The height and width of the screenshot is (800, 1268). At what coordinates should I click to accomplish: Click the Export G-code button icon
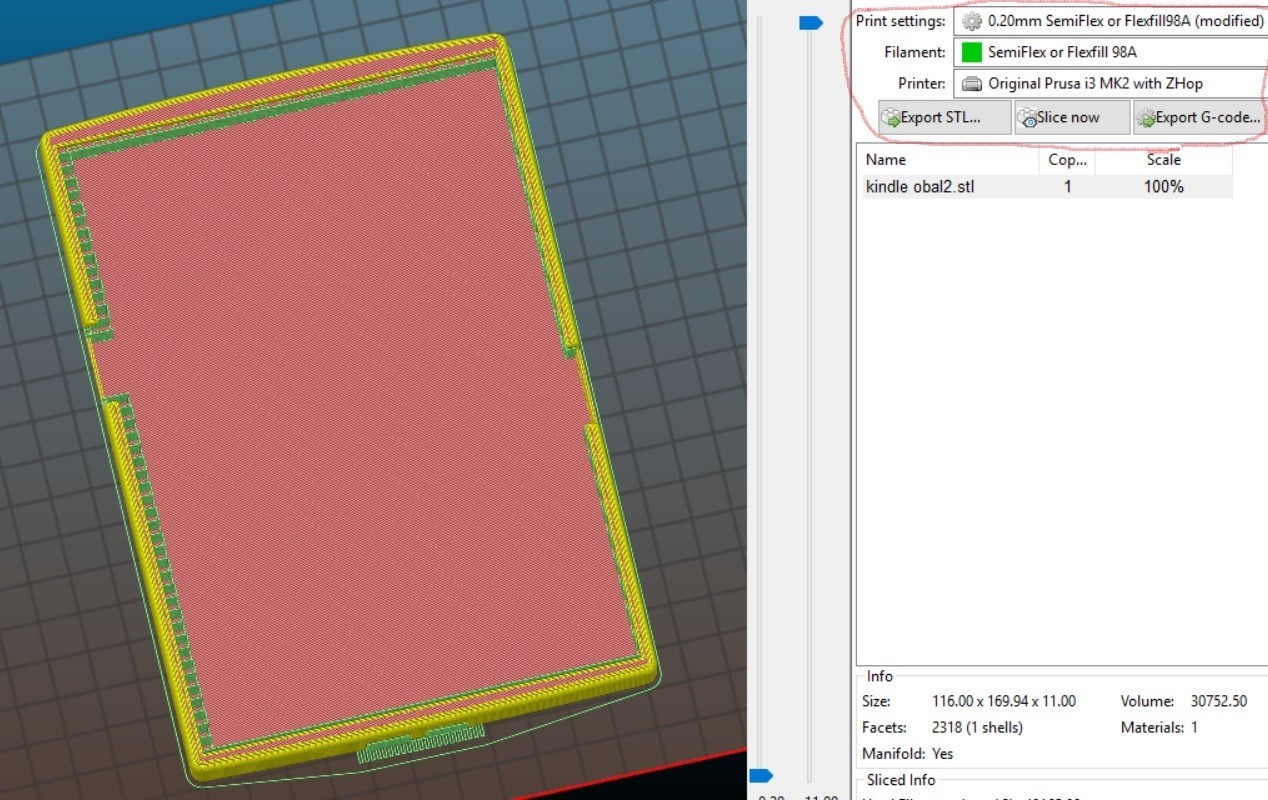tap(1146, 118)
